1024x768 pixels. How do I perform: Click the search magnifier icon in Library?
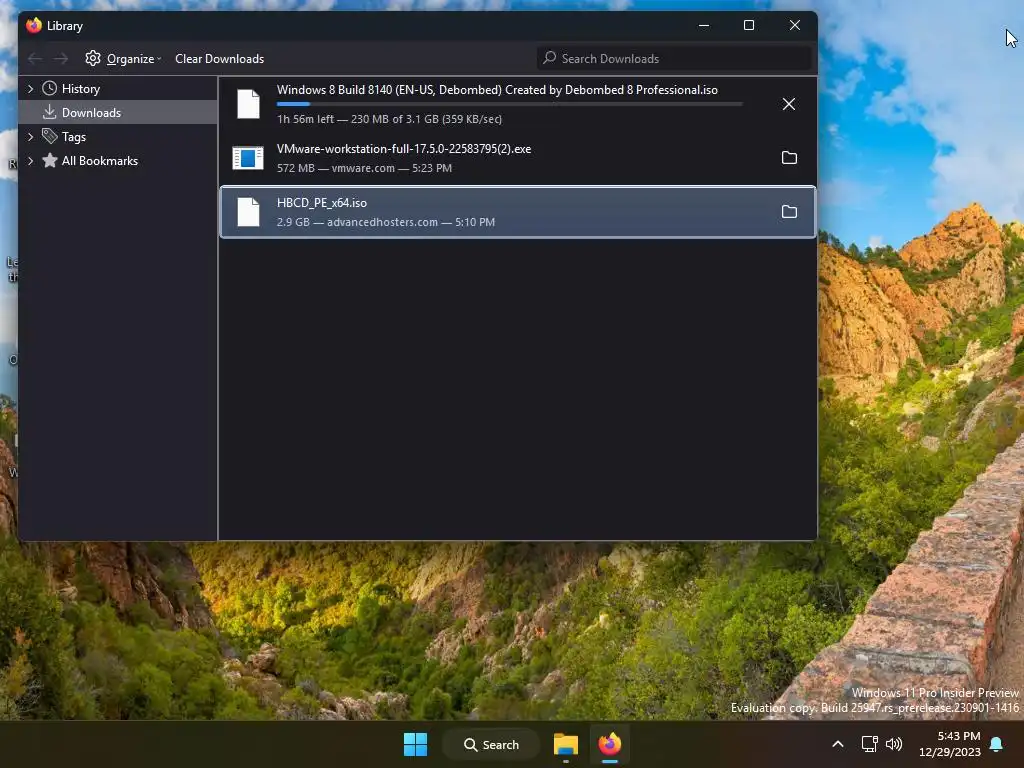tap(549, 58)
